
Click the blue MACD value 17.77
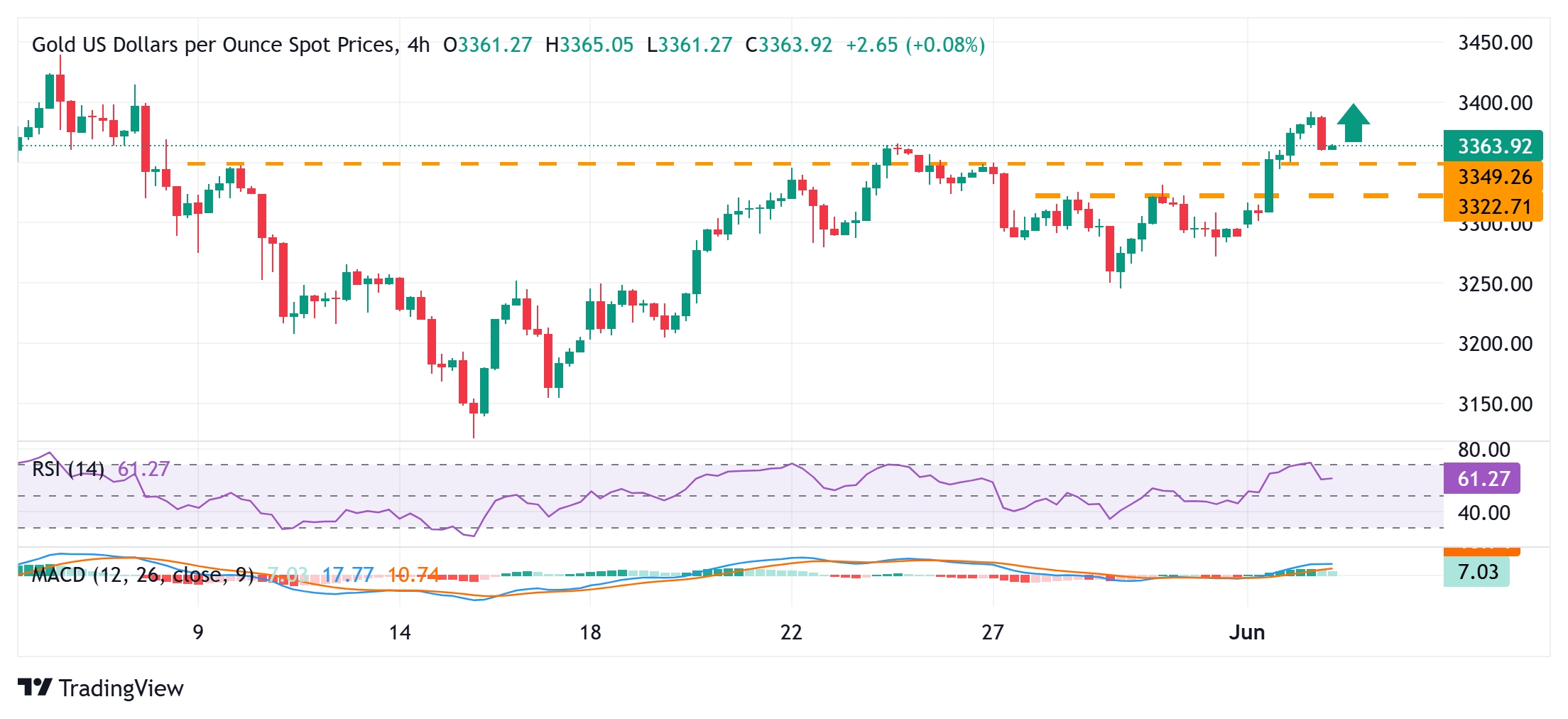(347, 575)
